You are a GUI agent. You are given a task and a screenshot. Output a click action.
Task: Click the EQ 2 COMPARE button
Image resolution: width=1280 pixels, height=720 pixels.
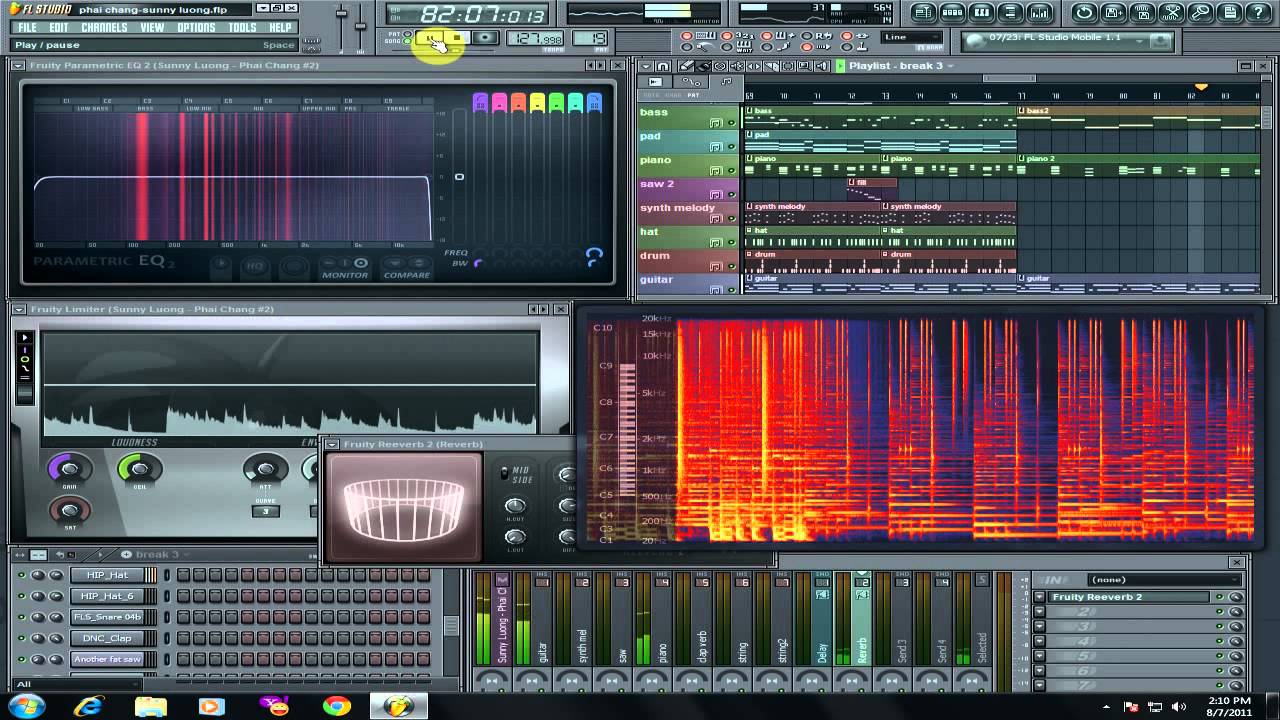click(407, 268)
